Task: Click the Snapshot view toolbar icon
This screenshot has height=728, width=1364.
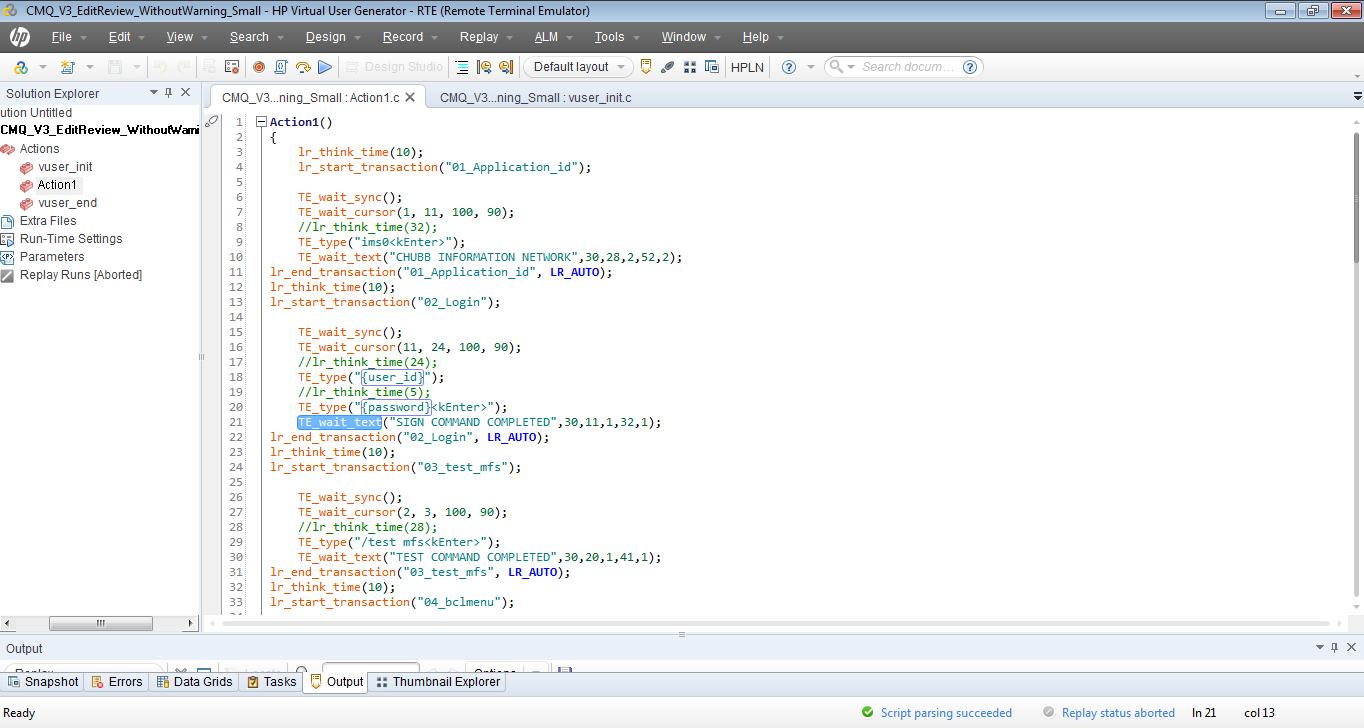Action: (x=484, y=67)
